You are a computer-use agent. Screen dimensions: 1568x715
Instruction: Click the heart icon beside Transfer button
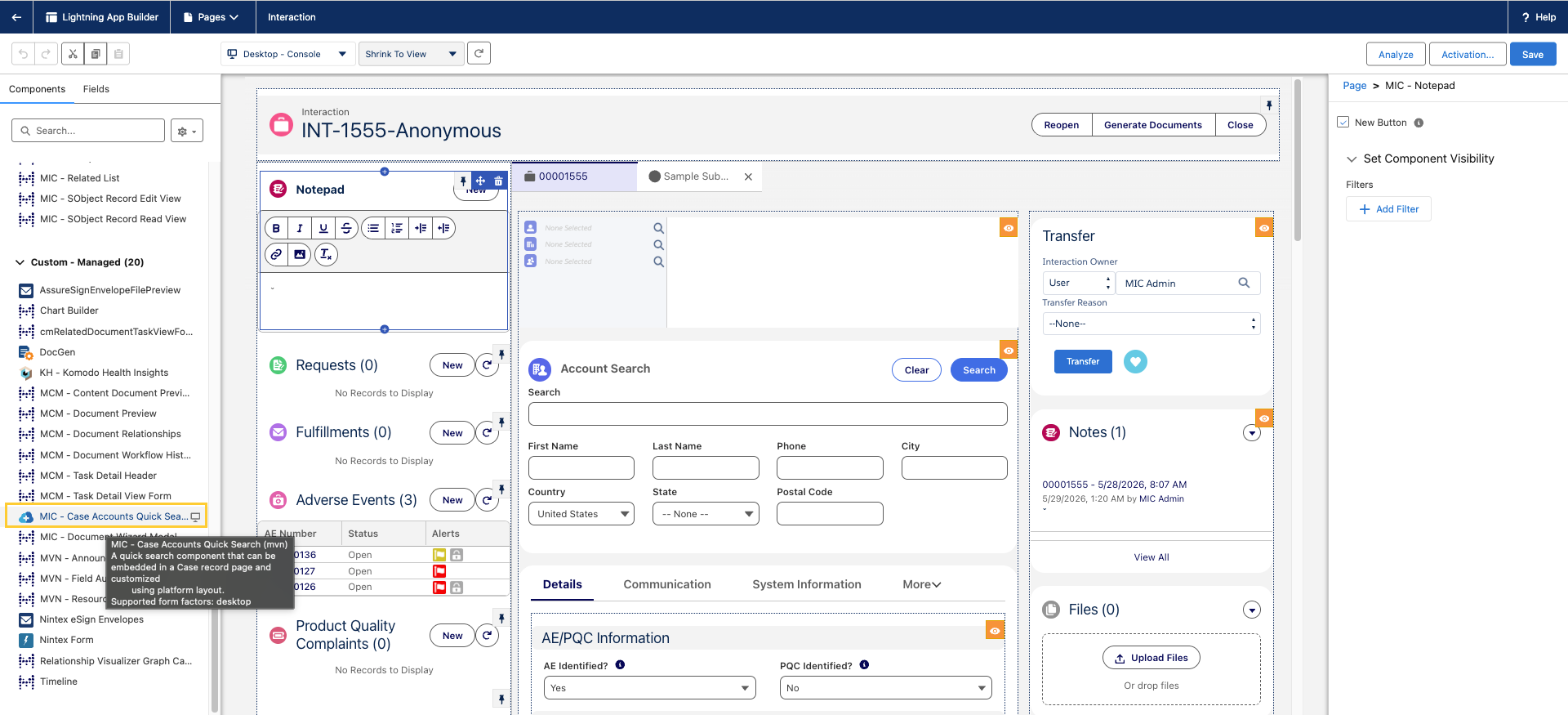(x=1135, y=361)
